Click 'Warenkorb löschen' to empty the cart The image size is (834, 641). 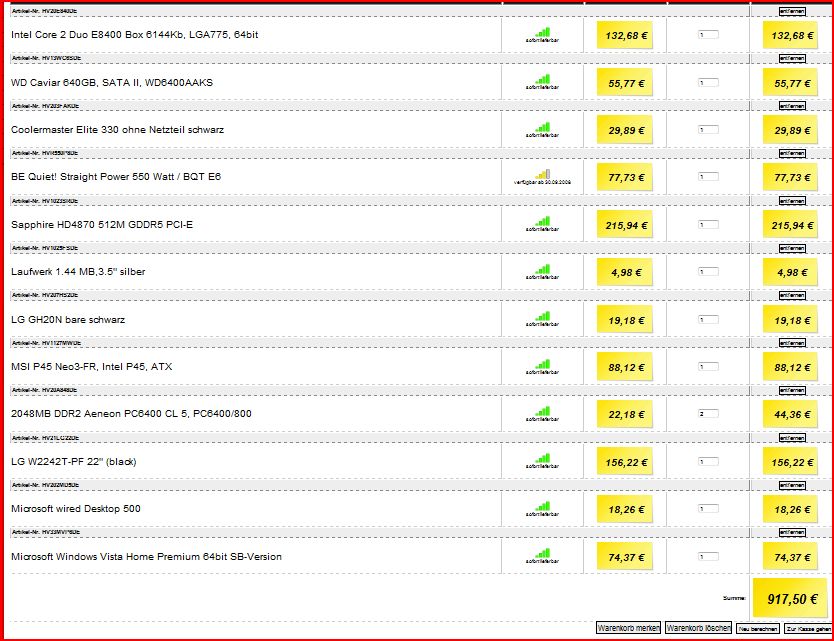[698, 628]
